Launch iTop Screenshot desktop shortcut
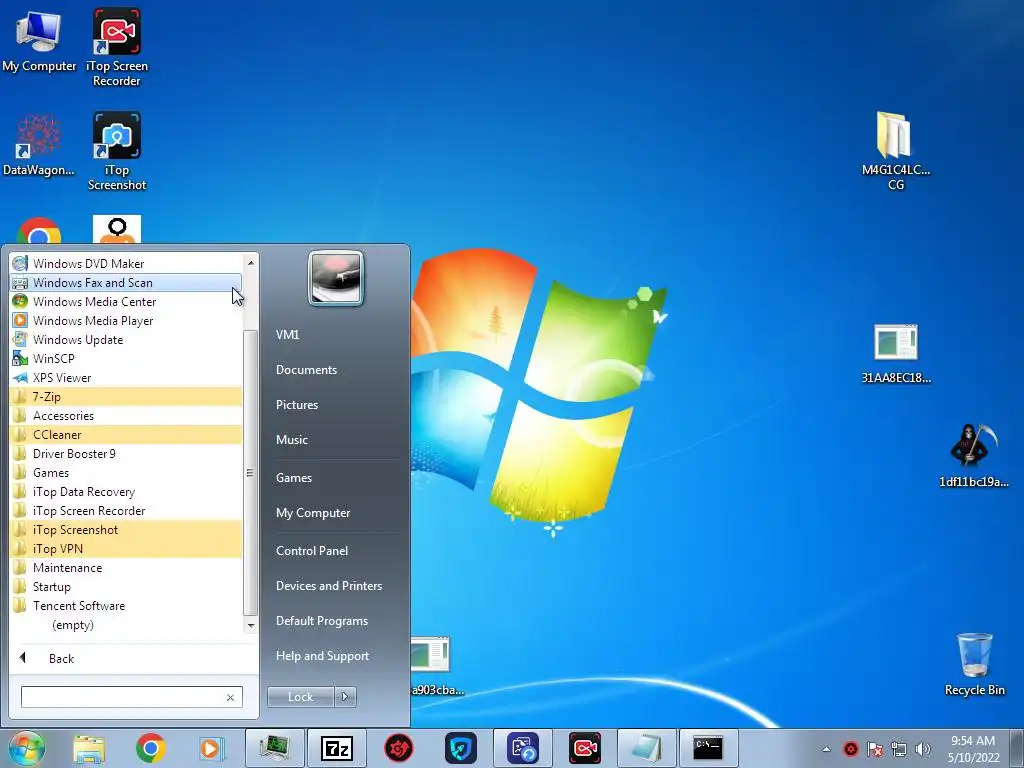The width and height of the screenshot is (1024, 768). 116,152
